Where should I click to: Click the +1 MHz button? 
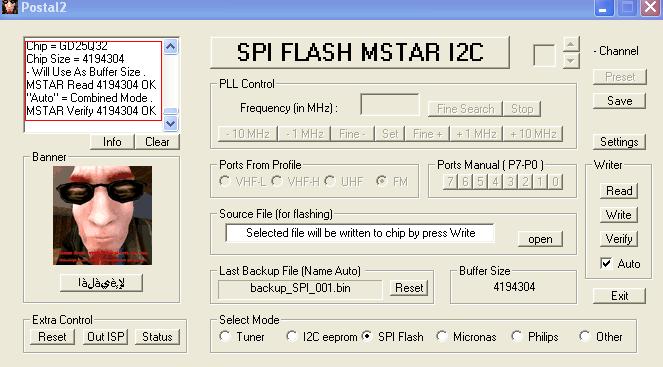476,134
